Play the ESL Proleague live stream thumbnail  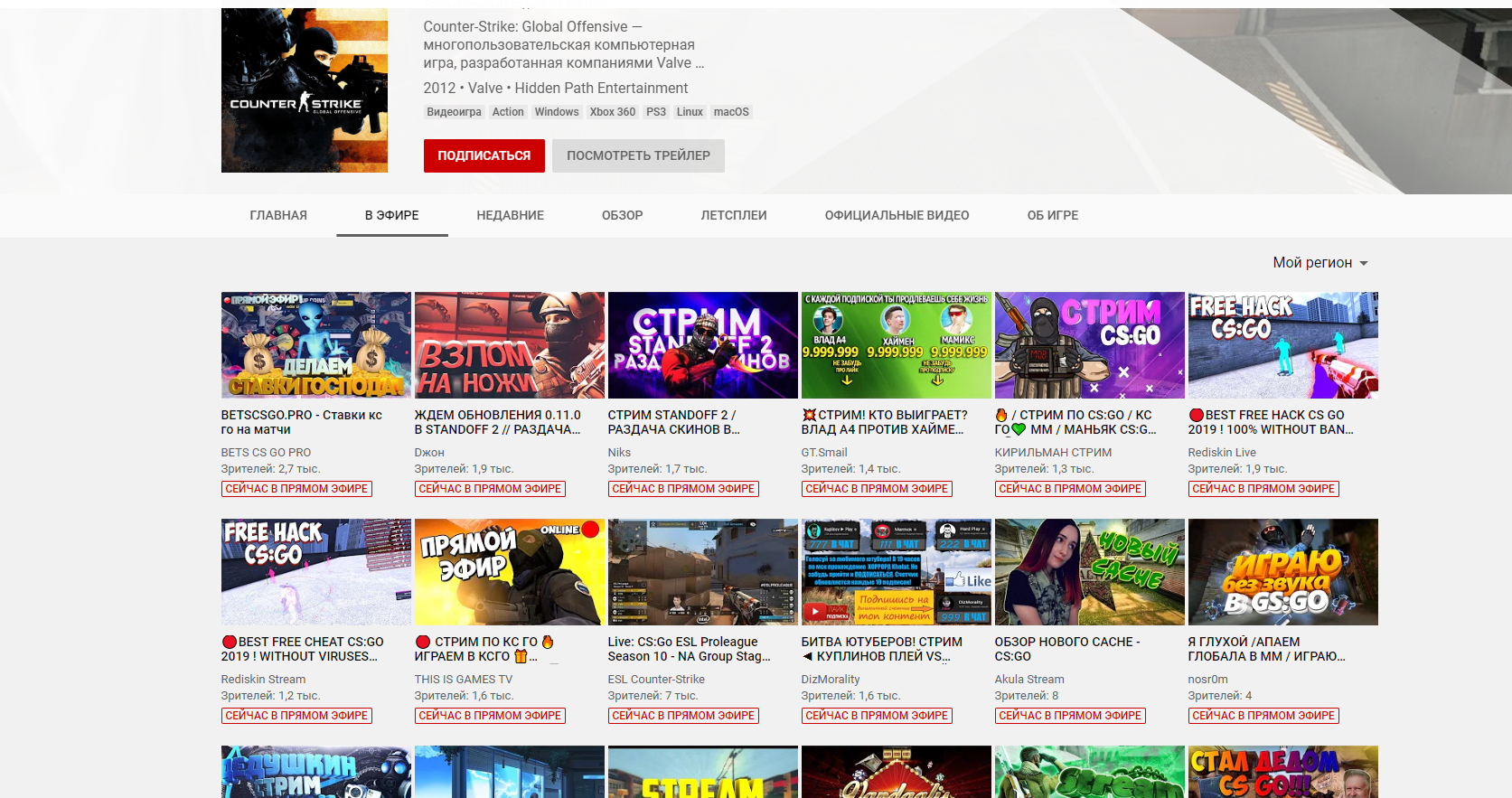[x=702, y=572]
